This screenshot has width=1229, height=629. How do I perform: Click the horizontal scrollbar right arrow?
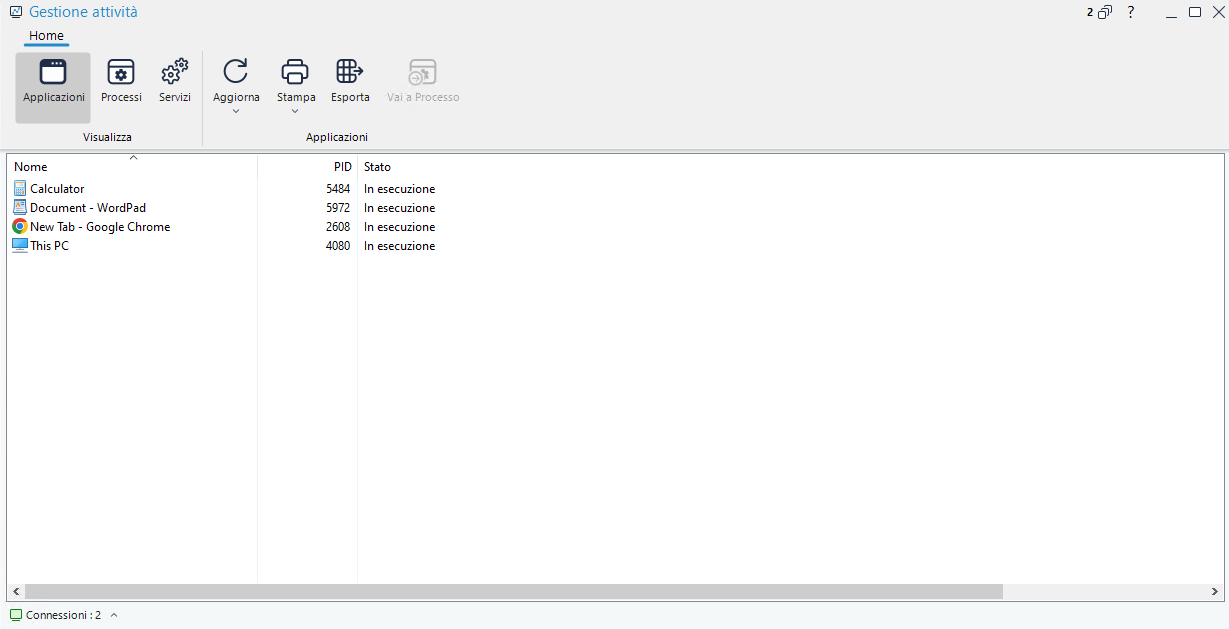[1216, 591]
